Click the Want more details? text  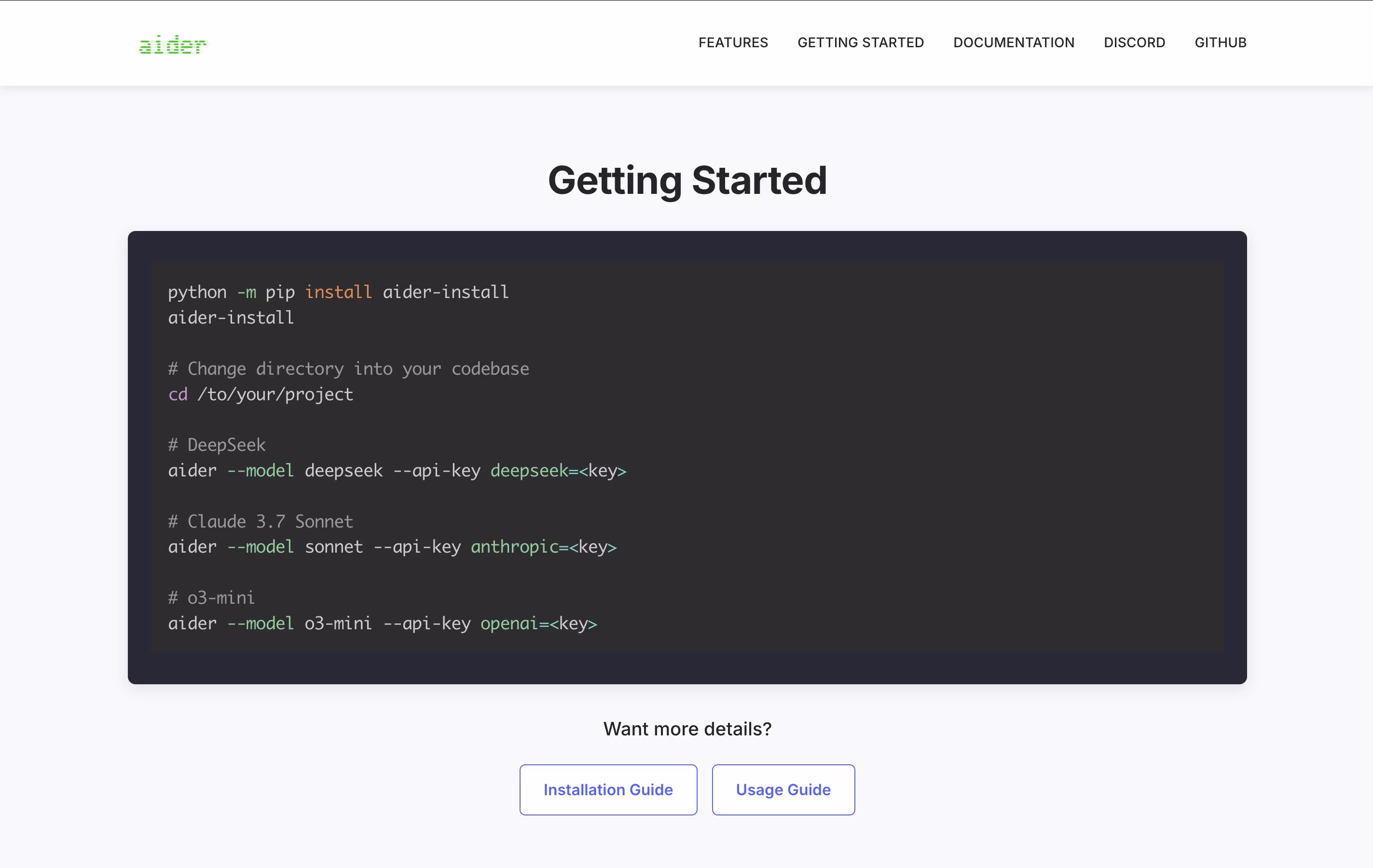tap(686, 729)
